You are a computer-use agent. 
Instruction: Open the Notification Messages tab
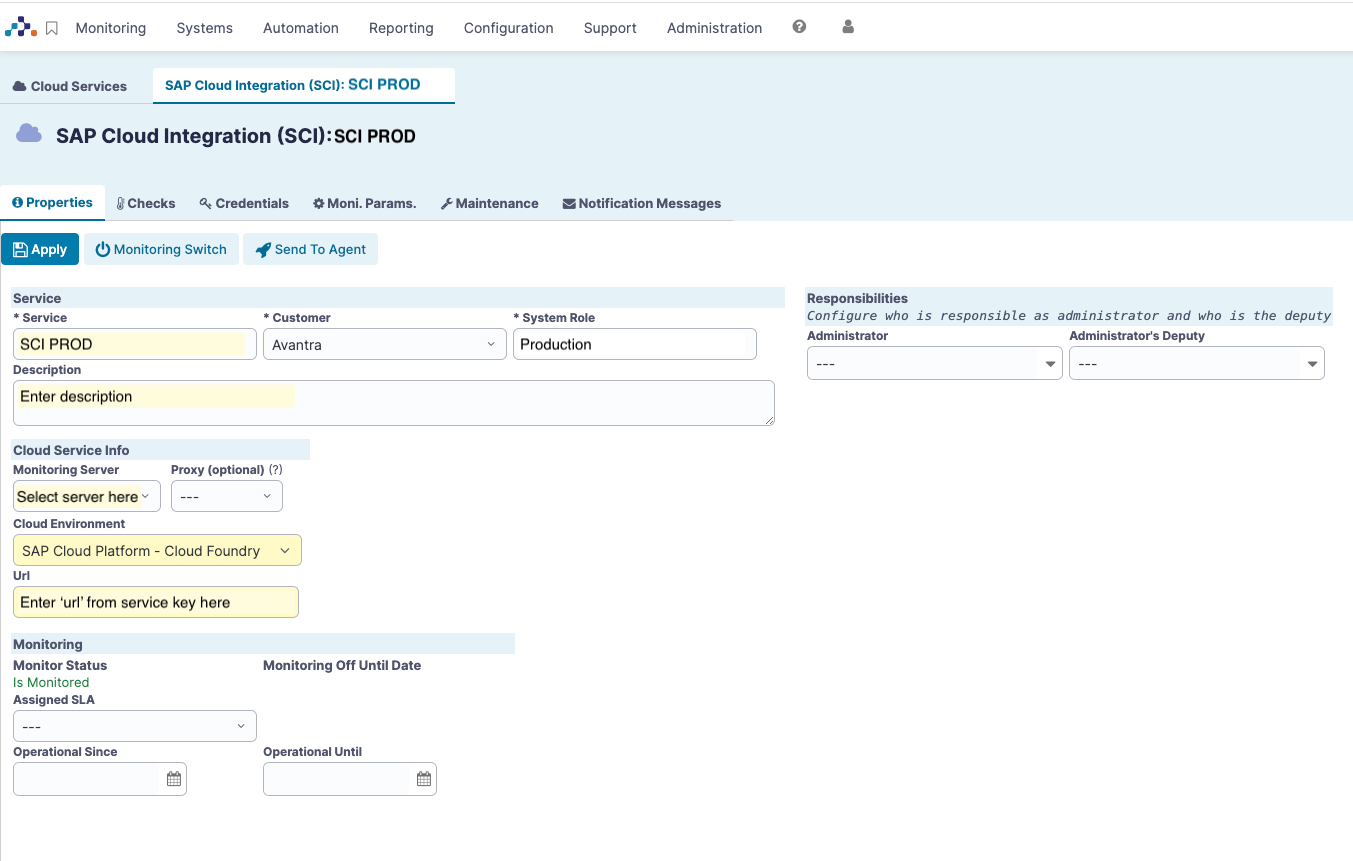click(x=641, y=203)
